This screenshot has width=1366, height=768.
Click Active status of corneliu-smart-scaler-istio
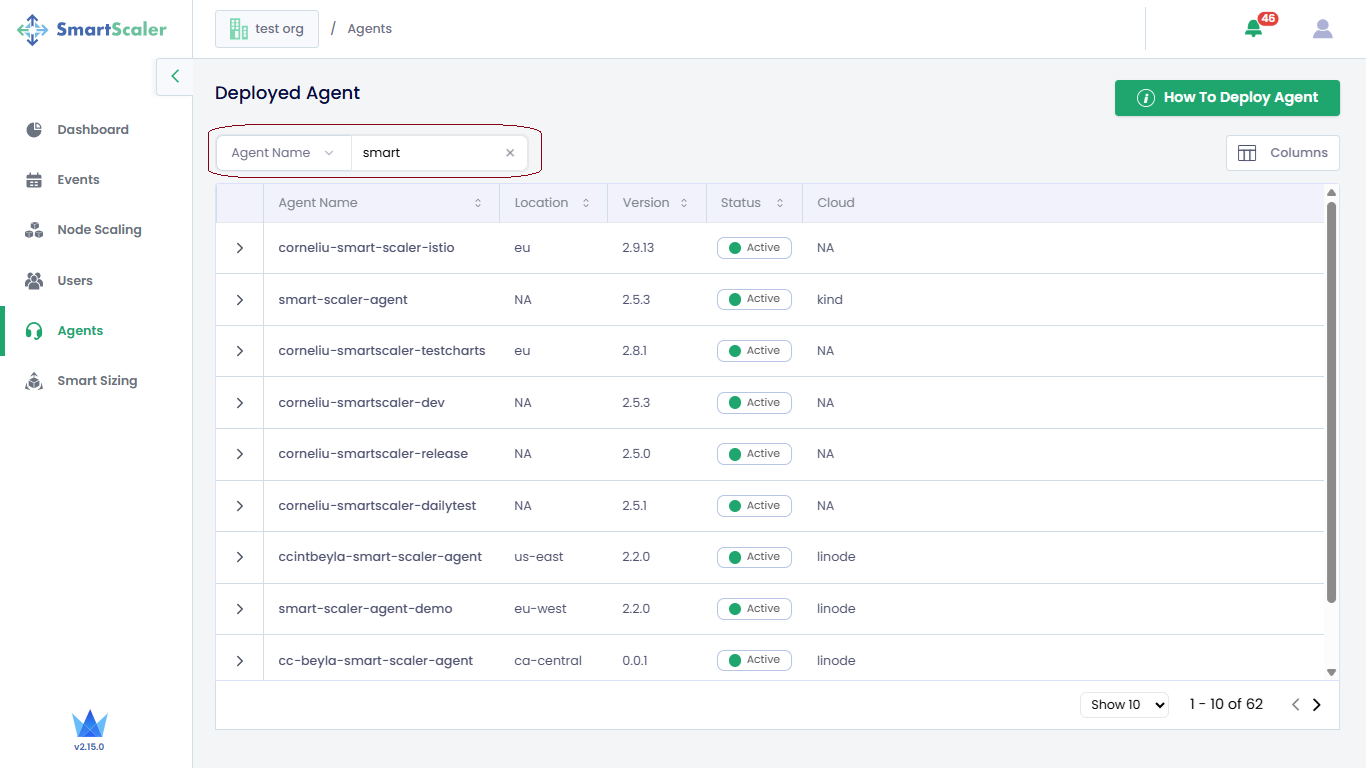pyautogui.click(x=754, y=248)
